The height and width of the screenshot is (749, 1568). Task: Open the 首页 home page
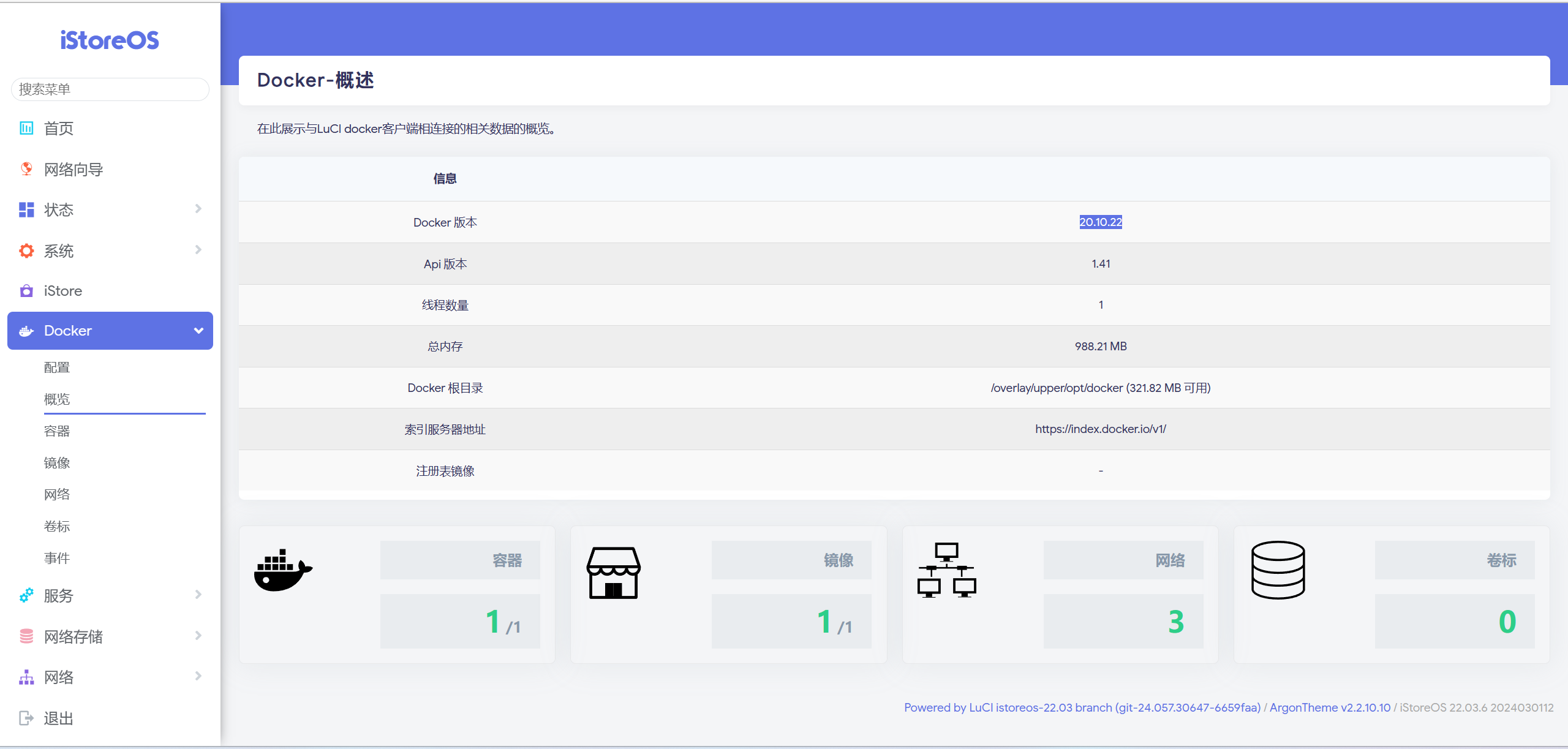(59, 129)
